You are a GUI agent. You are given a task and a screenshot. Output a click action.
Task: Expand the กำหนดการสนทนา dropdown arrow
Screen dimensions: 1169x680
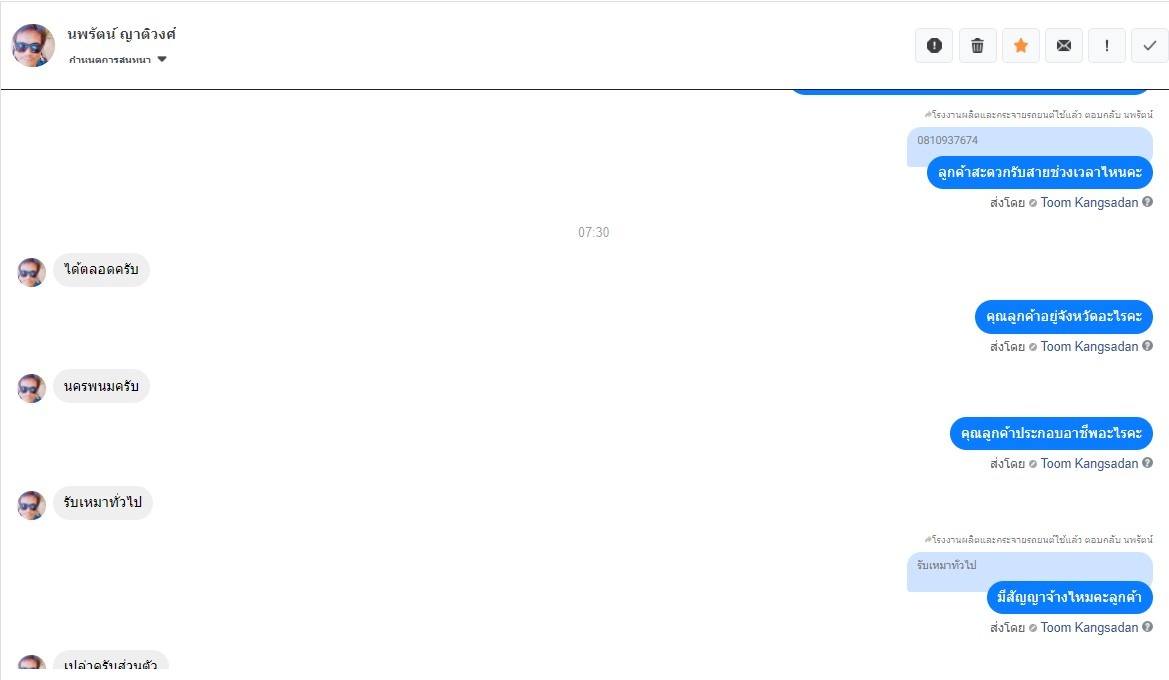(162, 60)
